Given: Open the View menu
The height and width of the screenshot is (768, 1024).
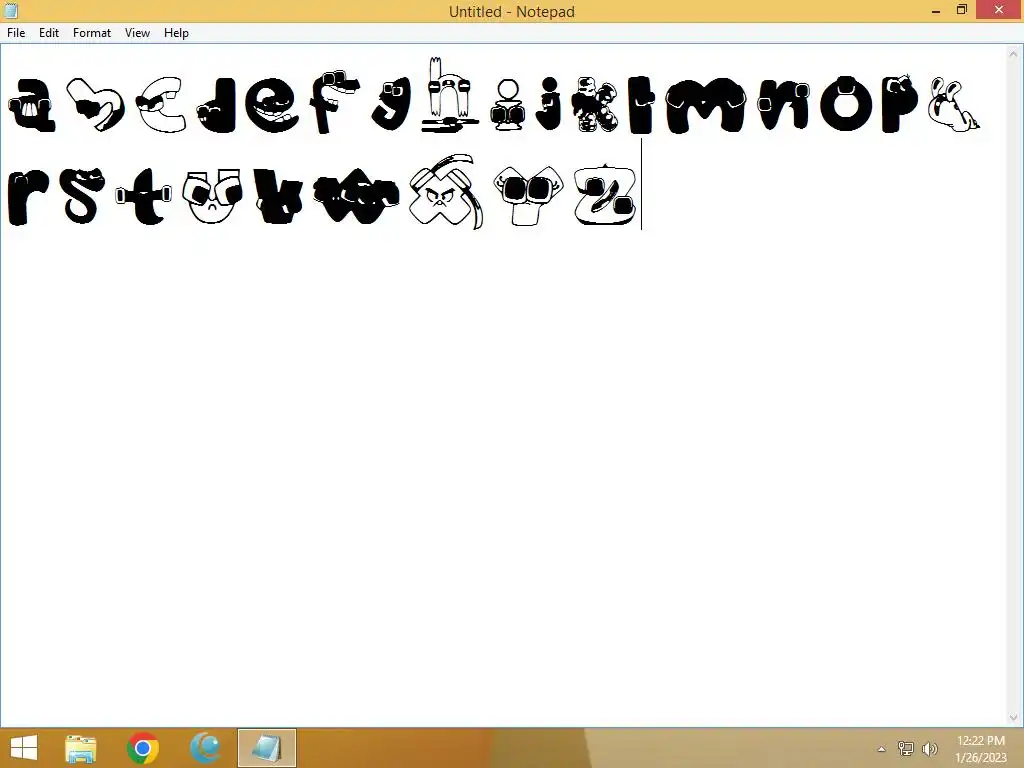Looking at the screenshot, I should click(x=137, y=33).
